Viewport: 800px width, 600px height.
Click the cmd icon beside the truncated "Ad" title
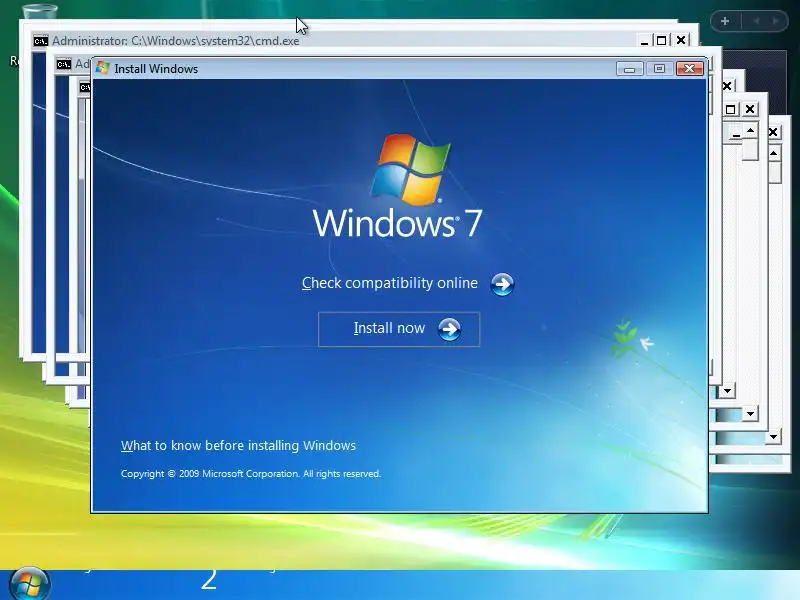pos(64,64)
